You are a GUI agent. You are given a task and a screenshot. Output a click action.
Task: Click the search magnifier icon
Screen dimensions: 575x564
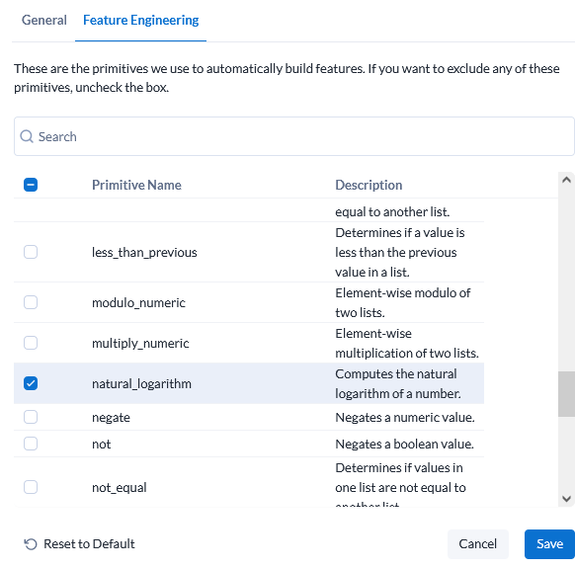click(x=26, y=136)
